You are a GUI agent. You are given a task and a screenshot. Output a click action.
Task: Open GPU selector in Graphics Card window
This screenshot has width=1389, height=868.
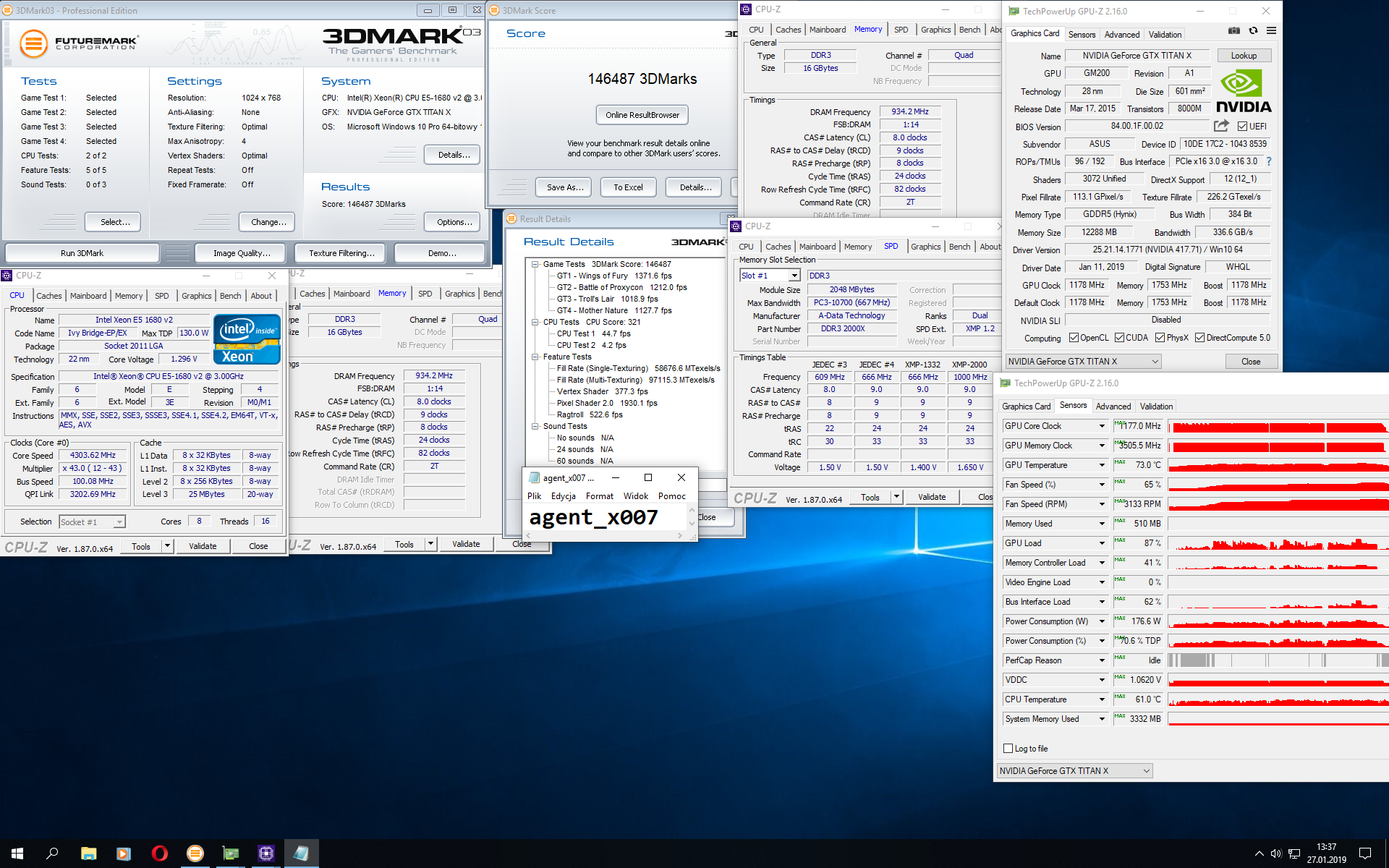click(1084, 362)
